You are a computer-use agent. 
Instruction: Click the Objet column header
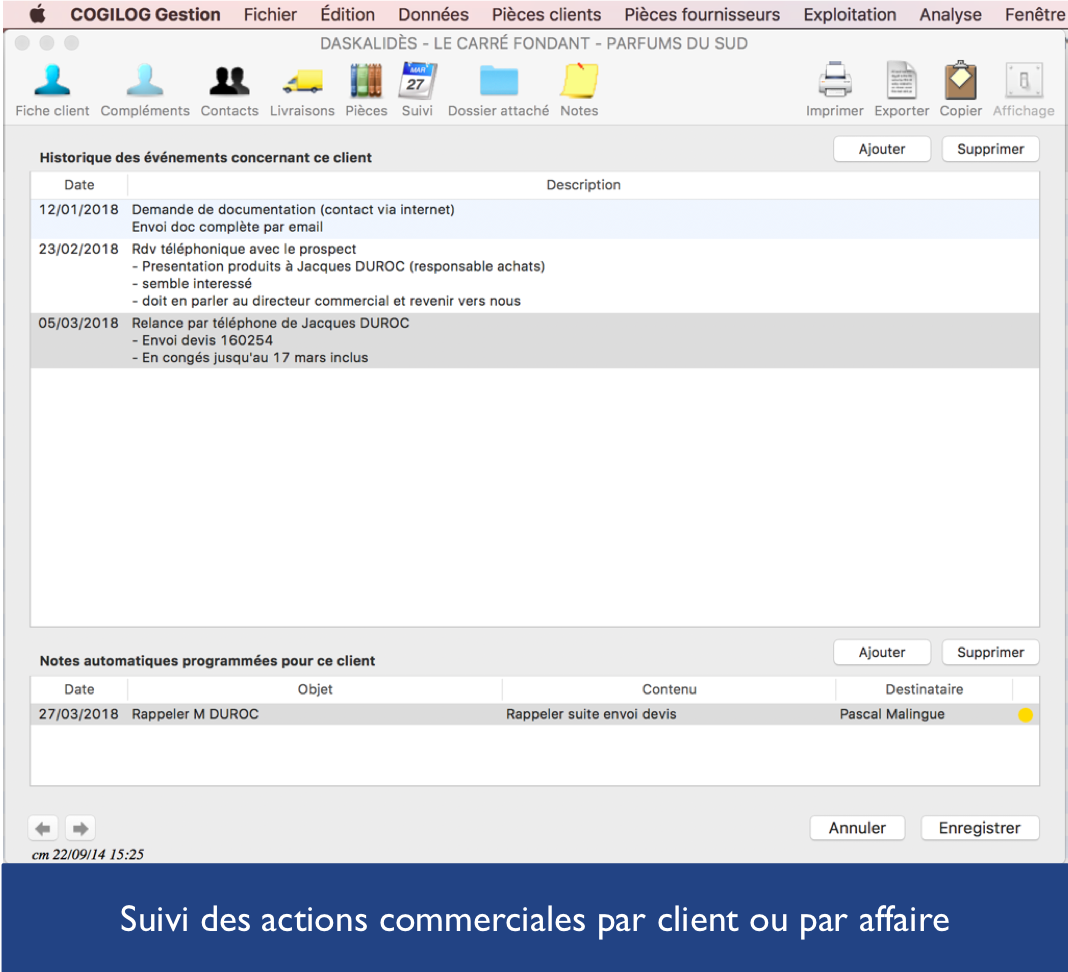pos(315,690)
